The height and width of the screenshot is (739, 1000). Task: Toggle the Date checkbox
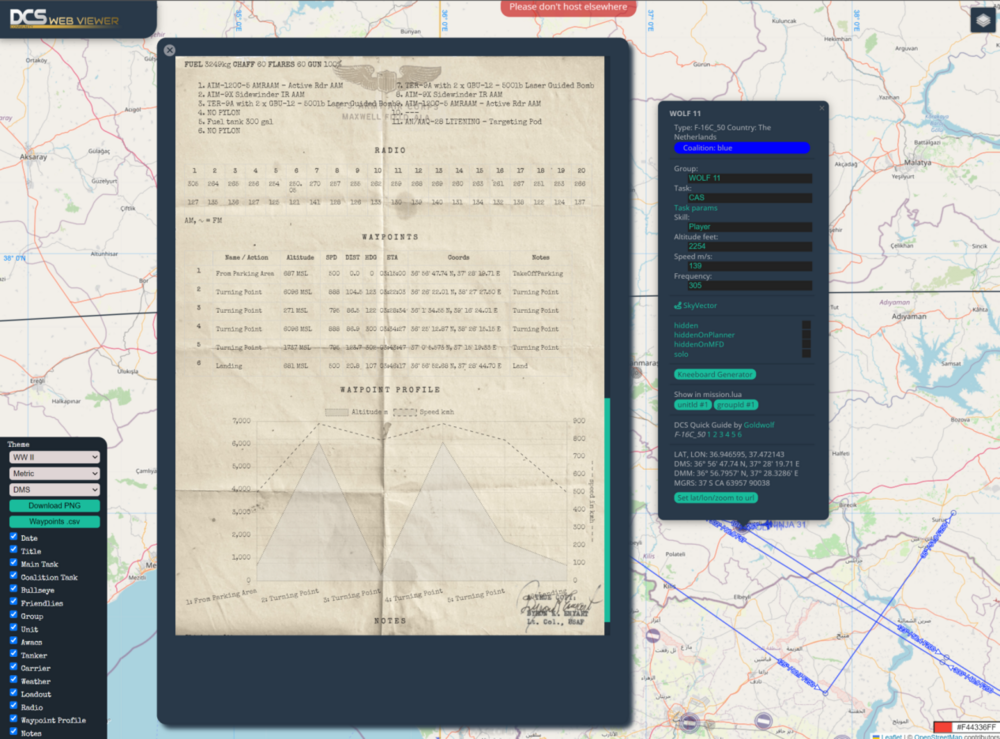click(x=13, y=536)
